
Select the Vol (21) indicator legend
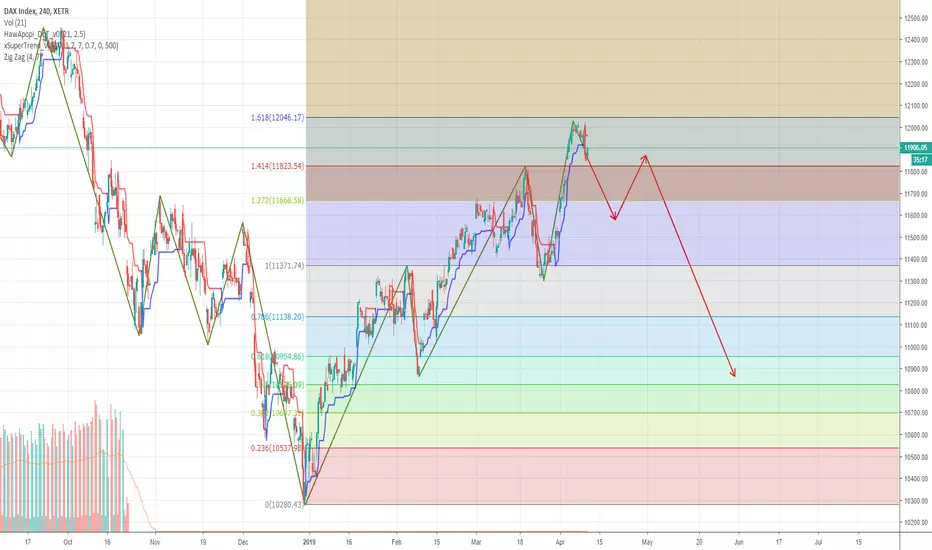tap(15, 23)
